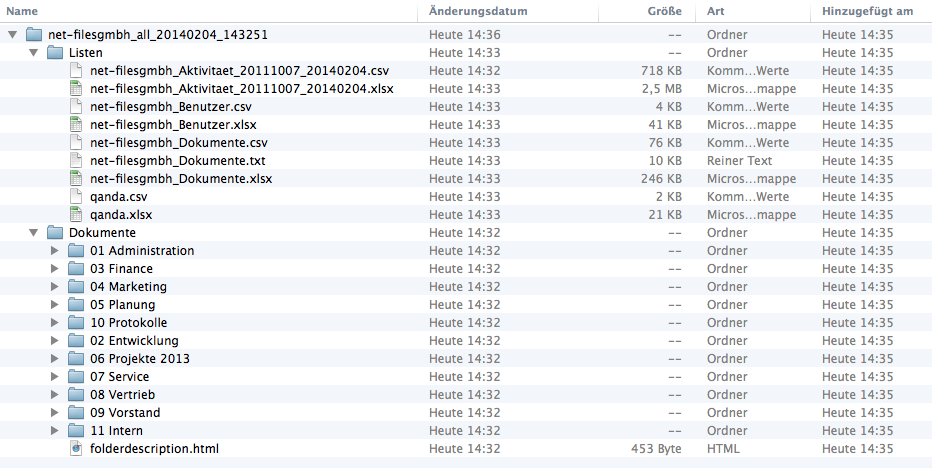Image resolution: width=932 pixels, height=468 pixels.
Task: Collapse the Listen folder disclosure triangle
Action: pyautogui.click(x=33, y=53)
